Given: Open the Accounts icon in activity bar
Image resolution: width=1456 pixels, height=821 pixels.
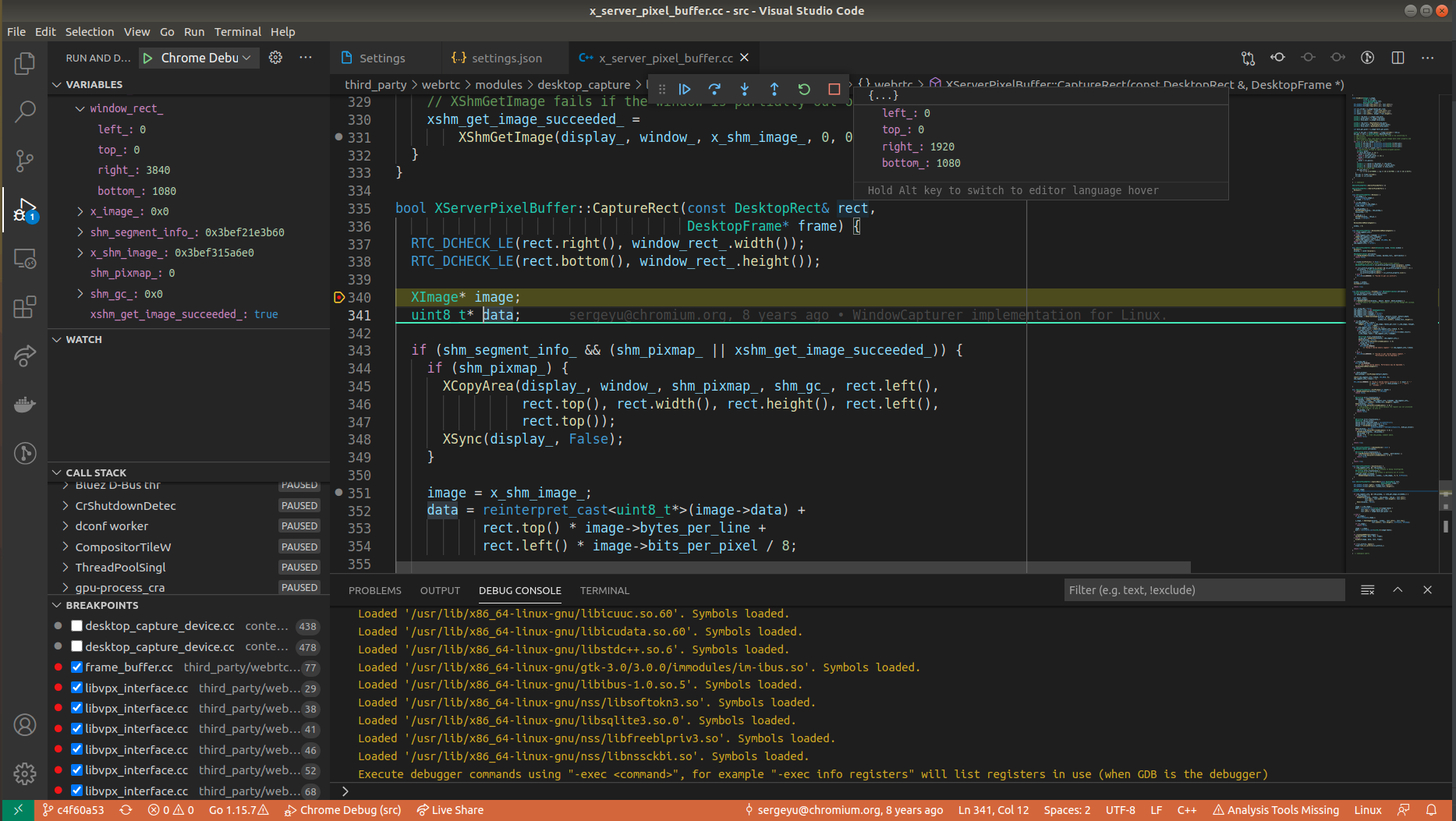Looking at the screenshot, I should [x=25, y=725].
